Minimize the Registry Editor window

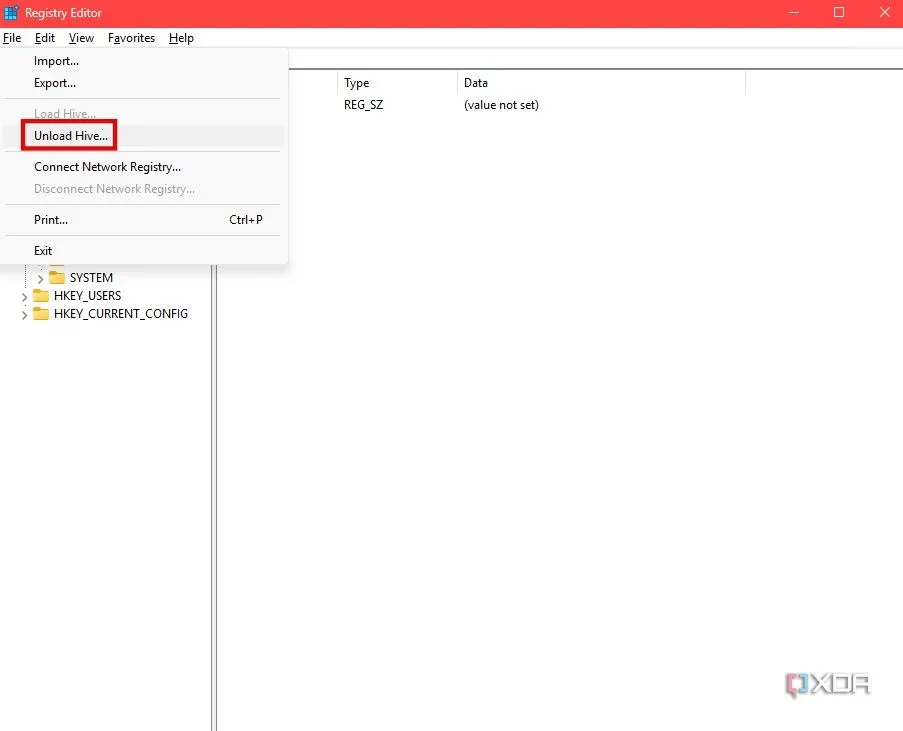(794, 13)
